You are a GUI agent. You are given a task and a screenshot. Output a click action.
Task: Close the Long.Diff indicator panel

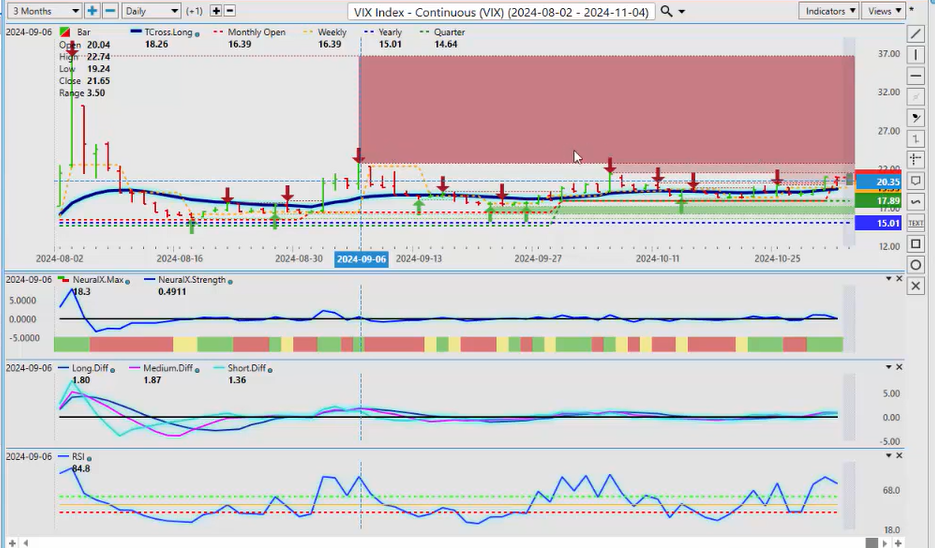(899, 367)
